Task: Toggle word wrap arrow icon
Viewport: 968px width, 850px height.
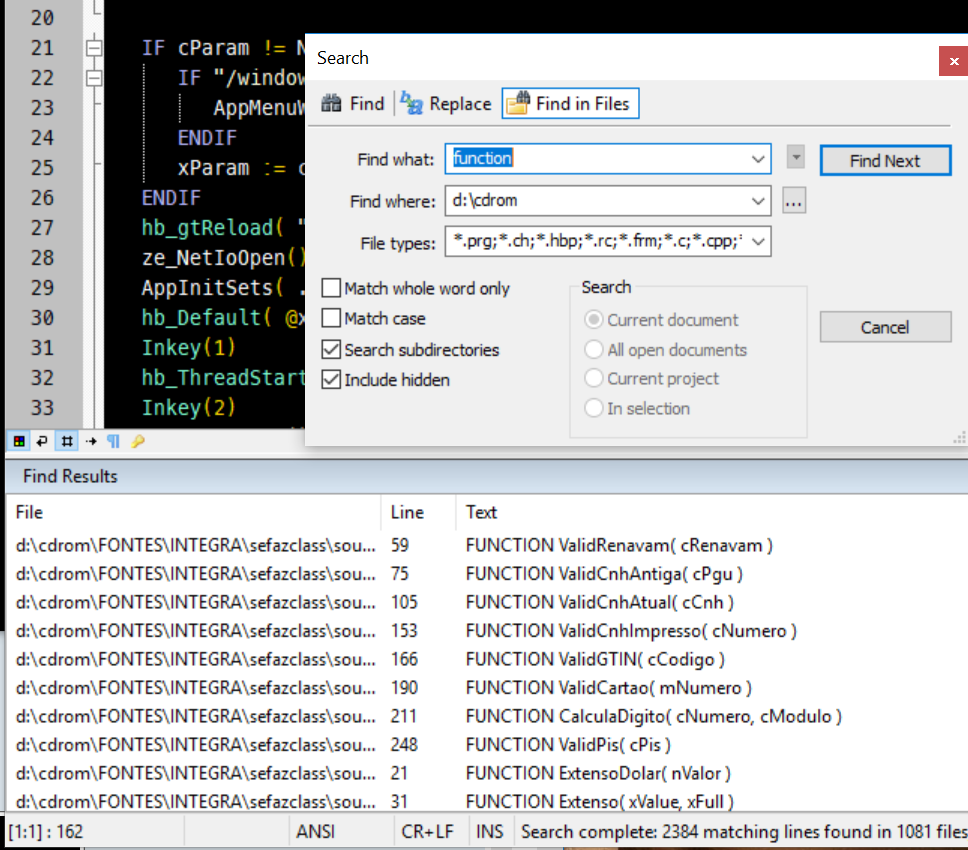Action: coord(42,441)
